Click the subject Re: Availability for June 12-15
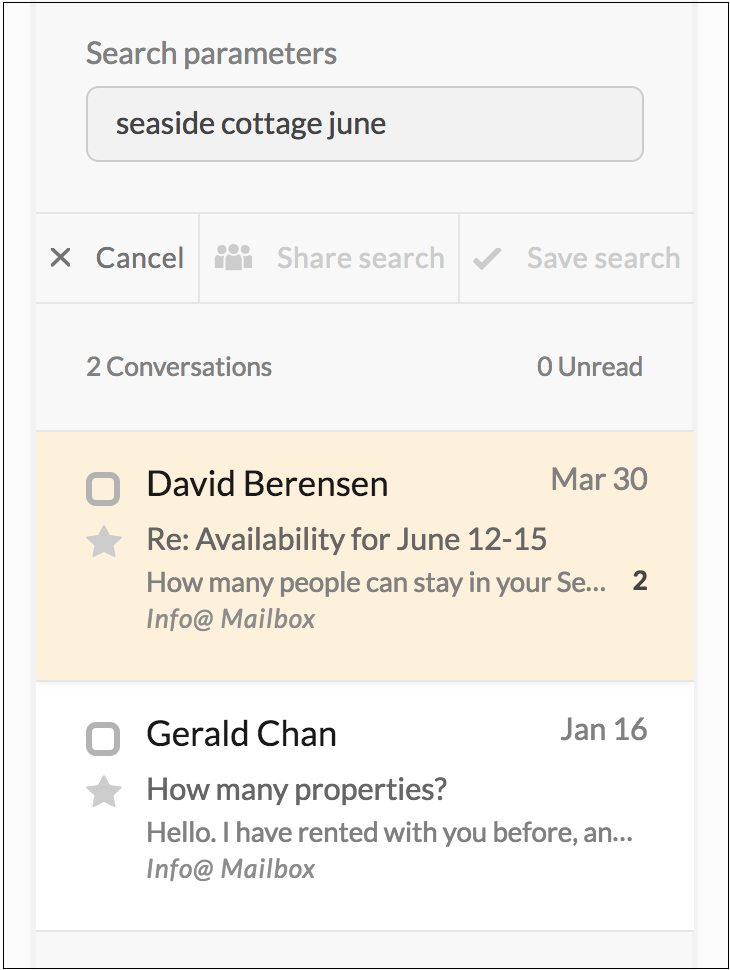The image size is (730, 970). [x=346, y=539]
